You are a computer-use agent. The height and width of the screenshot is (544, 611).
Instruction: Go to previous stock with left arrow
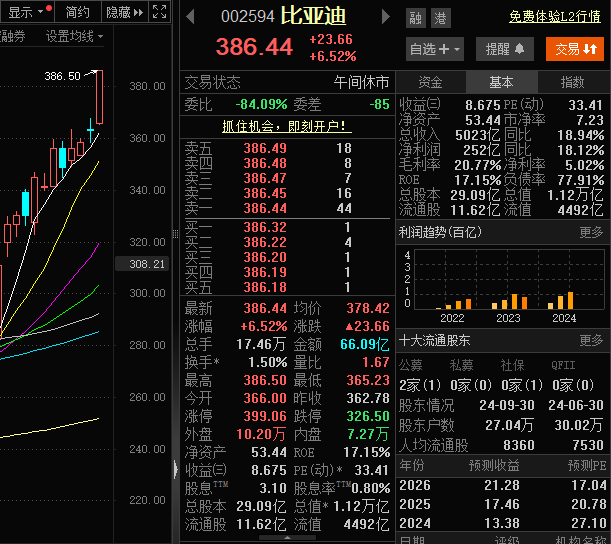[190, 17]
